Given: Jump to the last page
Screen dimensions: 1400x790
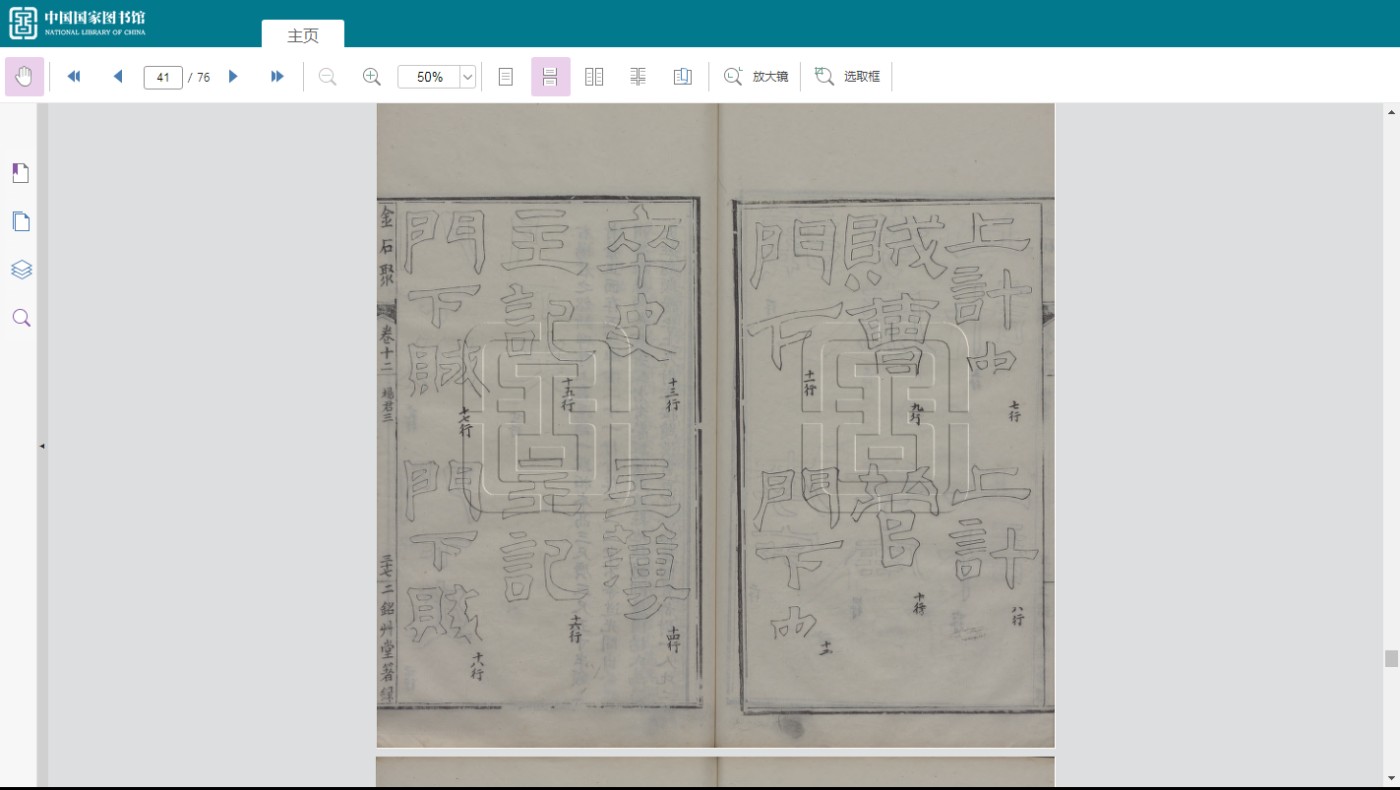Looking at the screenshot, I should [x=277, y=77].
